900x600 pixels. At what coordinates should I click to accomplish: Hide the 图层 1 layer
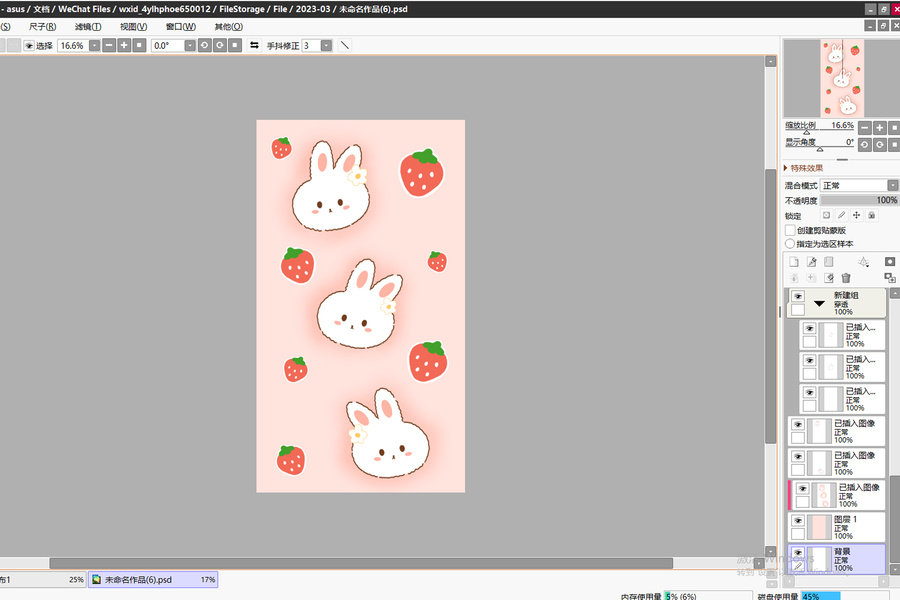[x=798, y=521]
